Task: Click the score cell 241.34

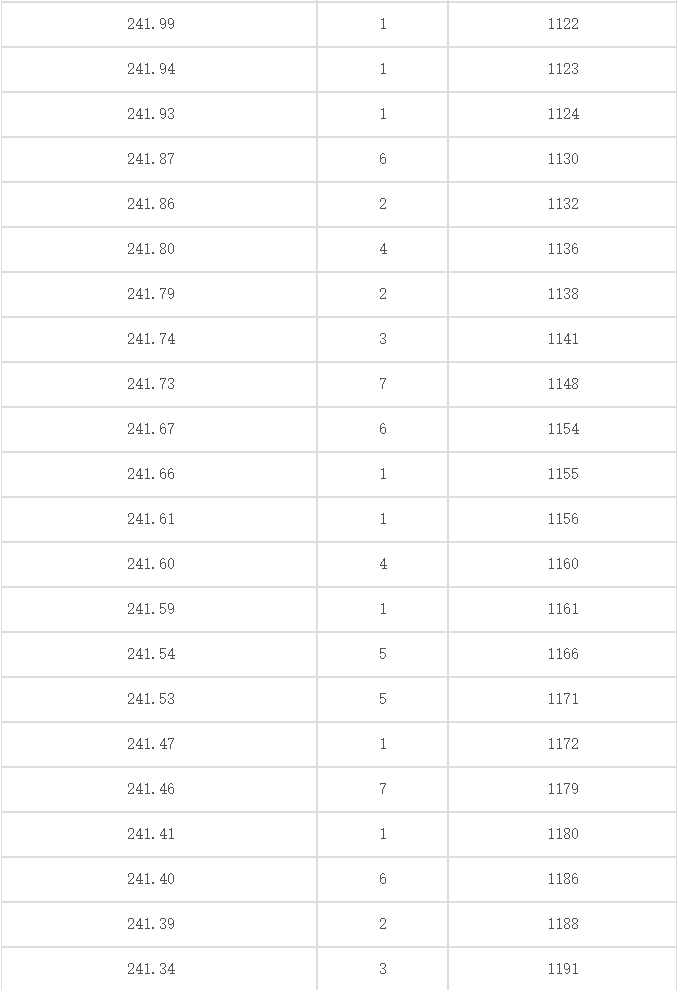Action: (x=151, y=969)
